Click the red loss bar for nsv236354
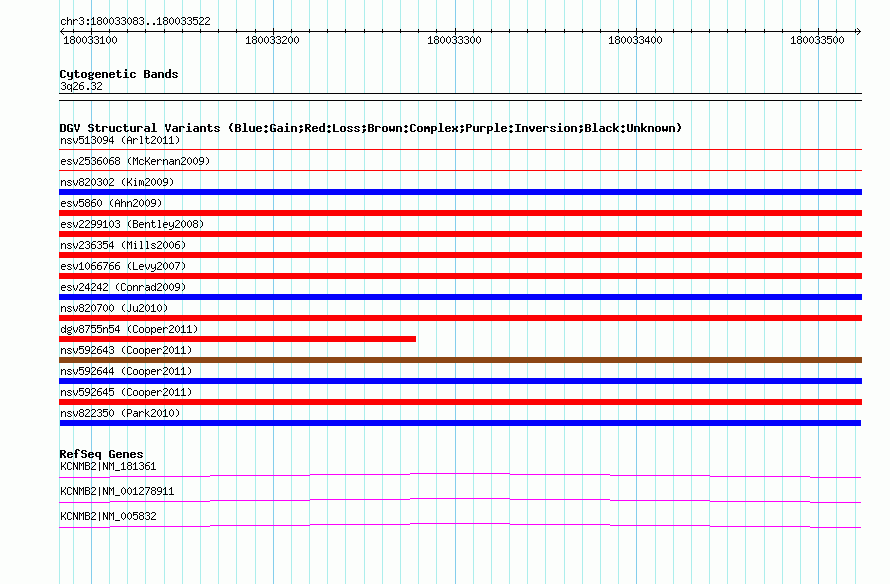Screen dimensions: 890x584 tap(460, 255)
